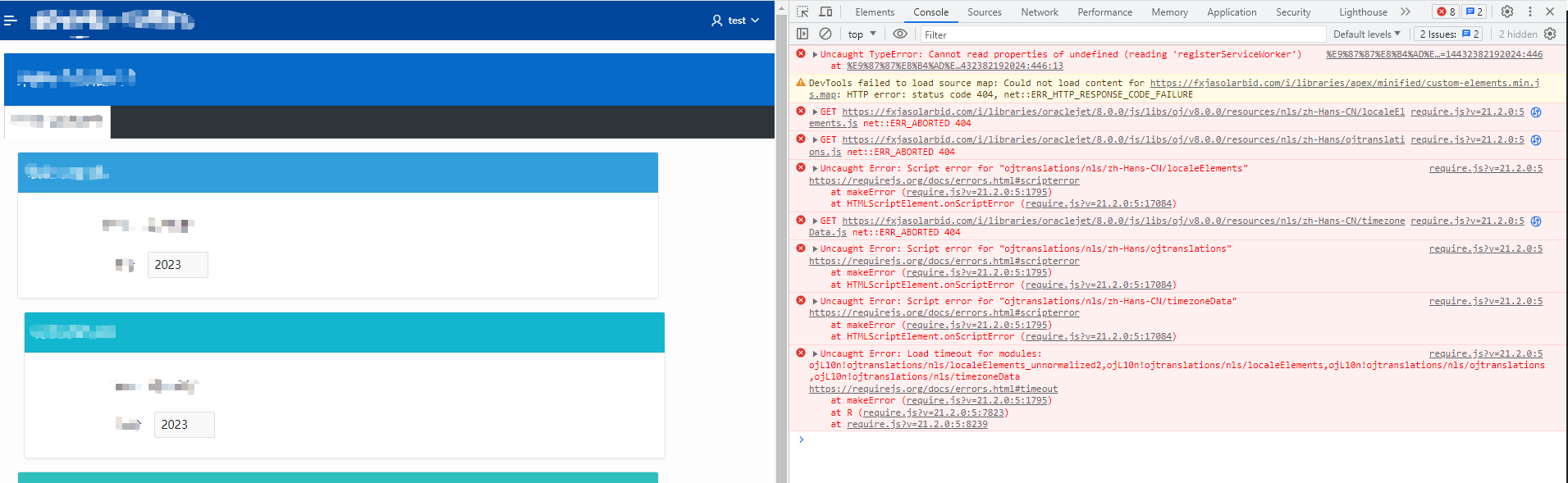Expand the Script error zh-Hans-CN/localeElements message

coord(815,169)
